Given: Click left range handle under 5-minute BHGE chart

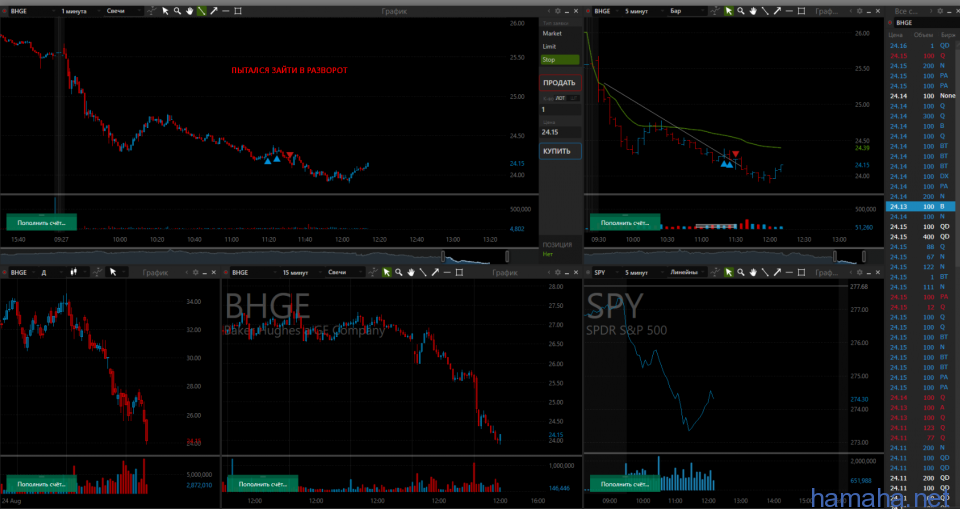Looking at the screenshot, I should (x=833, y=255).
